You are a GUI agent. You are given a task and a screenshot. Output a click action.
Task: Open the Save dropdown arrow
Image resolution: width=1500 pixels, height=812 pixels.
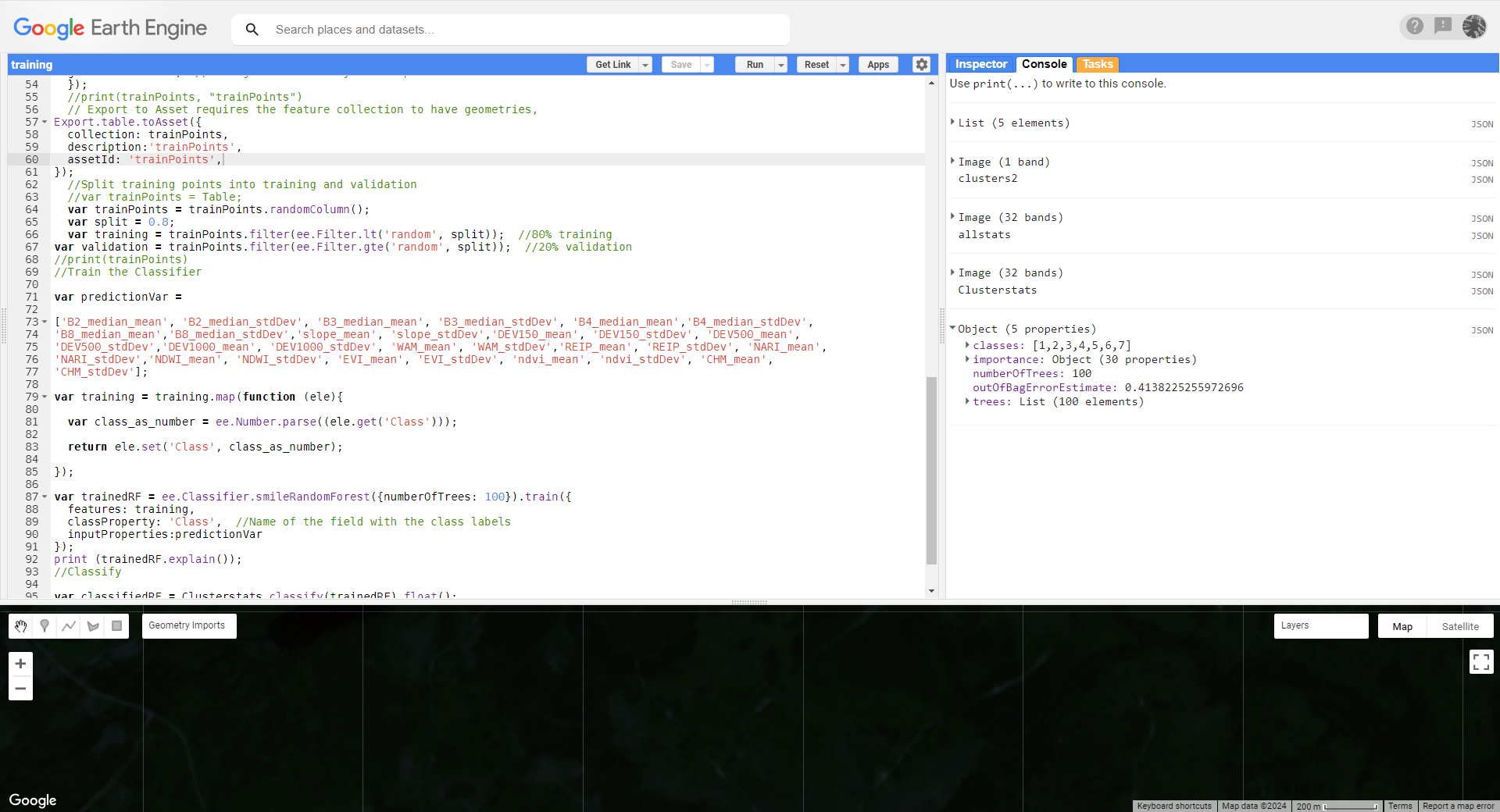coord(707,65)
